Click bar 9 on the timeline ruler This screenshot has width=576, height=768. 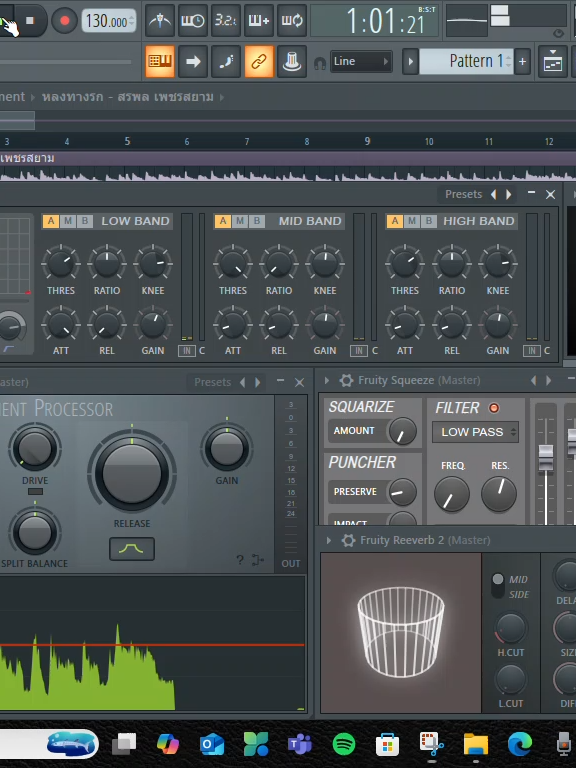(x=367, y=141)
